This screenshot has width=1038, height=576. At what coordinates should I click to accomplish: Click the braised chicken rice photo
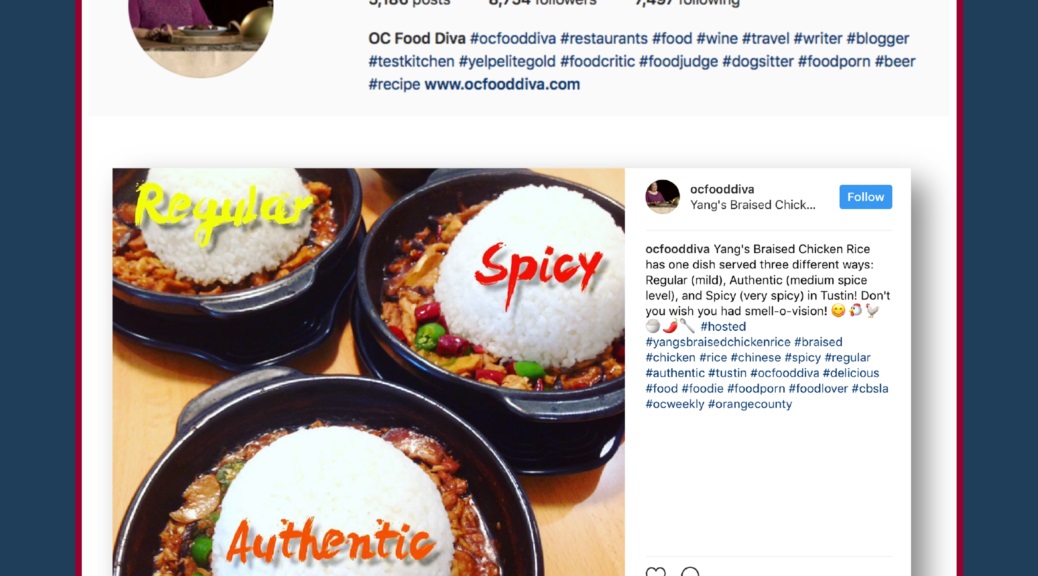pos(369,372)
